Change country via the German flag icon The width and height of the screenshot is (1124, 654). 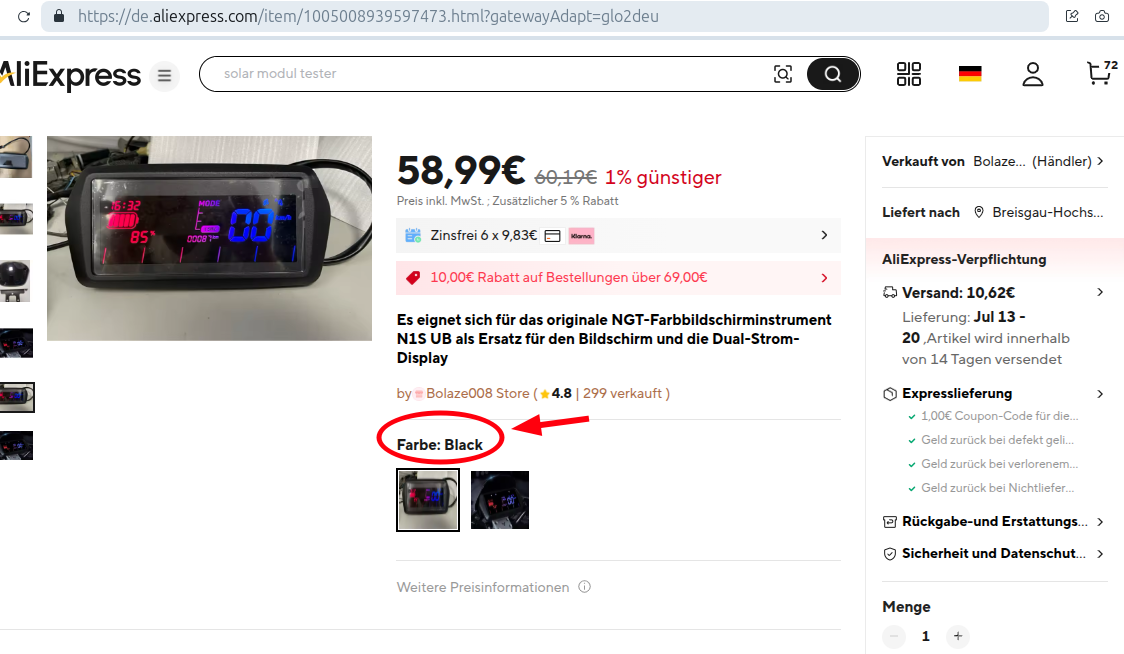(x=970, y=74)
